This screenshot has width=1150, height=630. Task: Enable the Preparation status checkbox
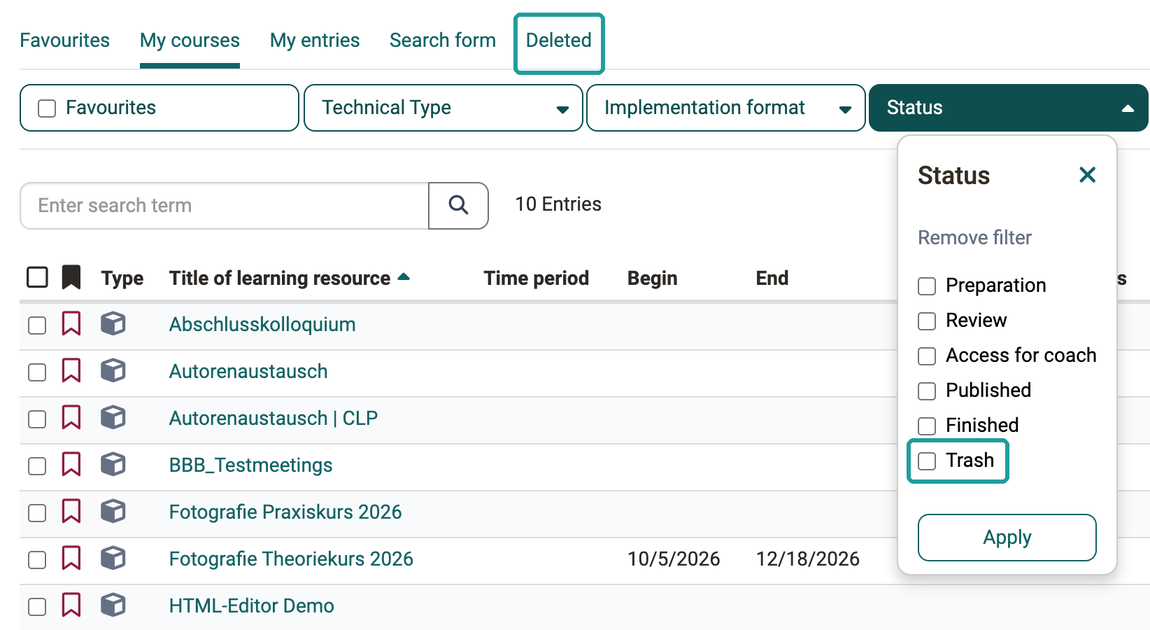click(927, 286)
